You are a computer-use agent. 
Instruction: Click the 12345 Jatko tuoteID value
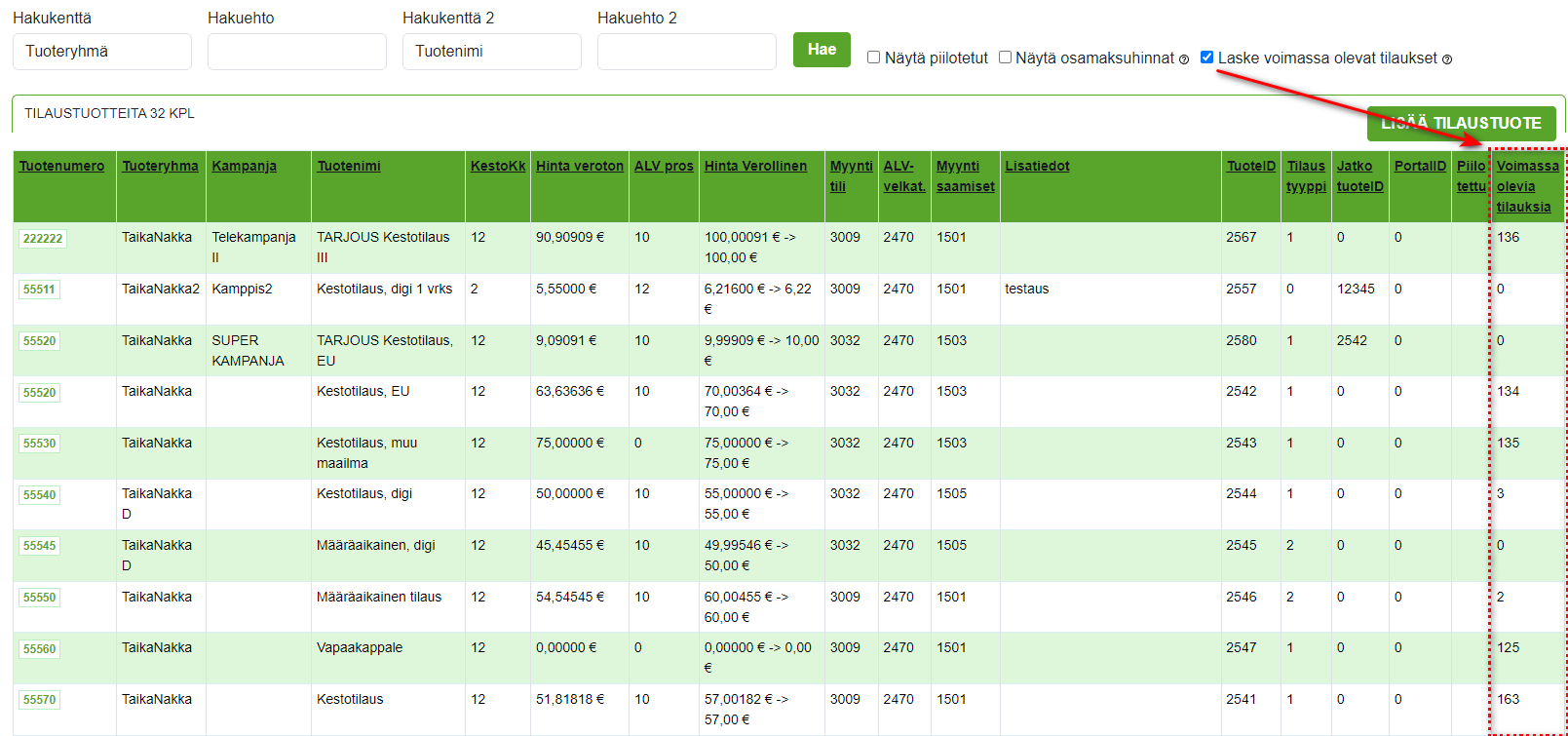click(x=1356, y=289)
